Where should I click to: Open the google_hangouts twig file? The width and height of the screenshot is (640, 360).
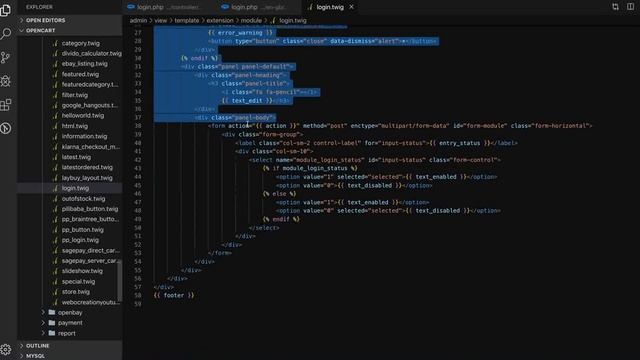click(89, 105)
